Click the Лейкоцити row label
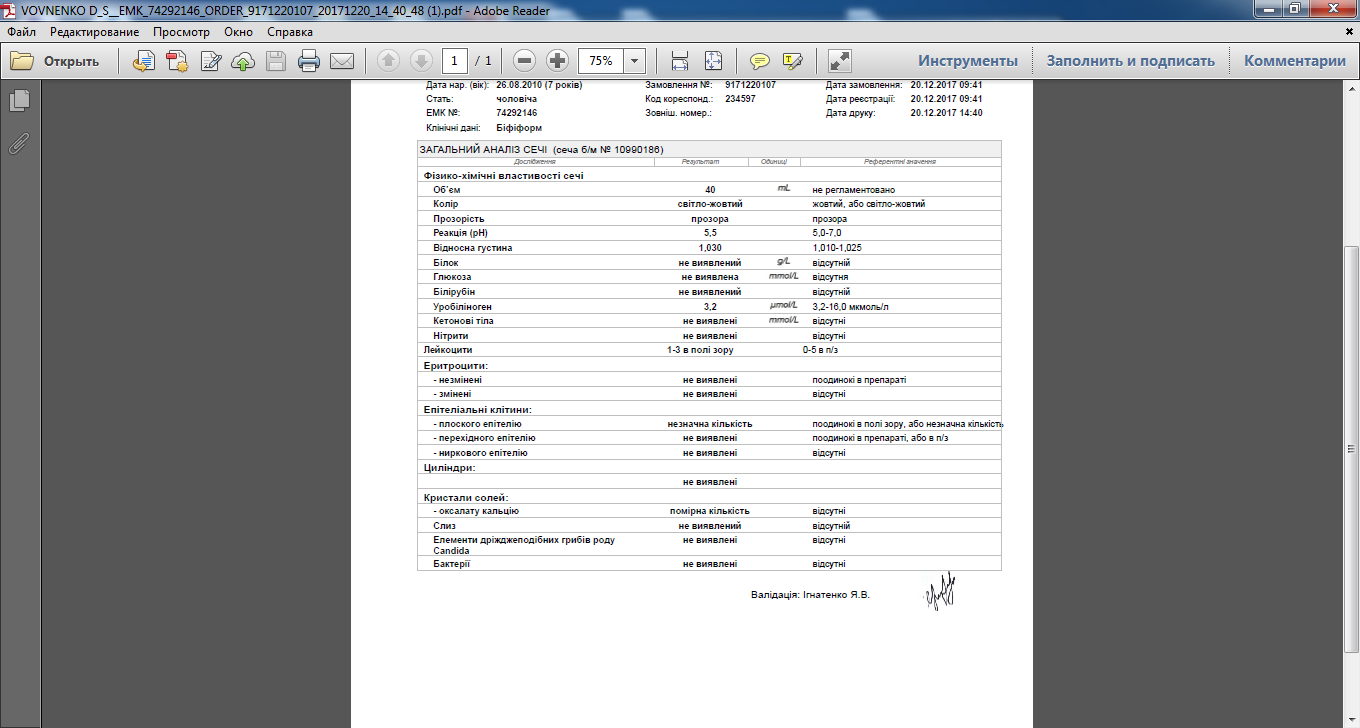1360x728 pixels. pyautogui.click(x=448, y=351)
